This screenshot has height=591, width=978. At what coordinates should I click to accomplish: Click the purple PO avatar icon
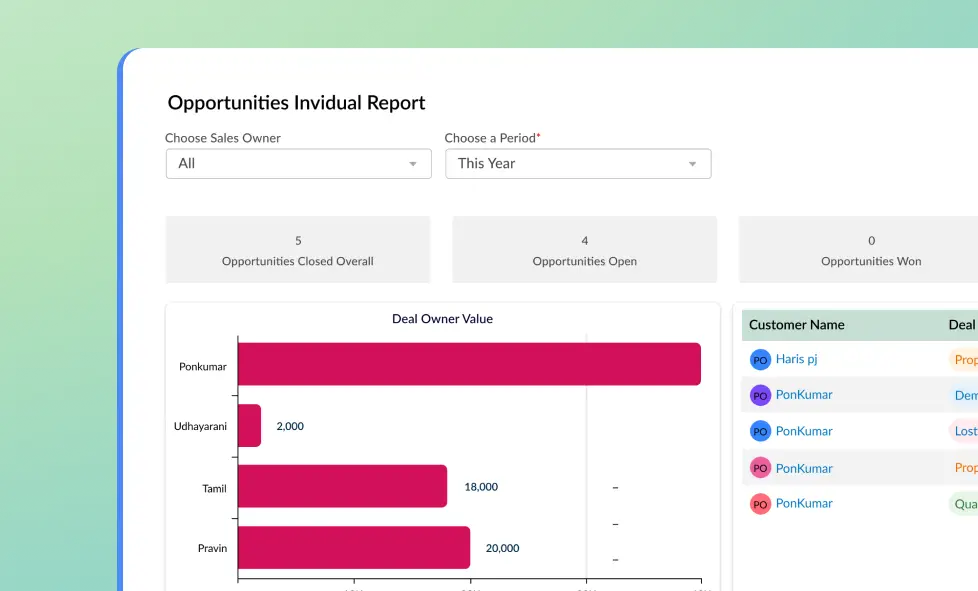coord(760,395)
